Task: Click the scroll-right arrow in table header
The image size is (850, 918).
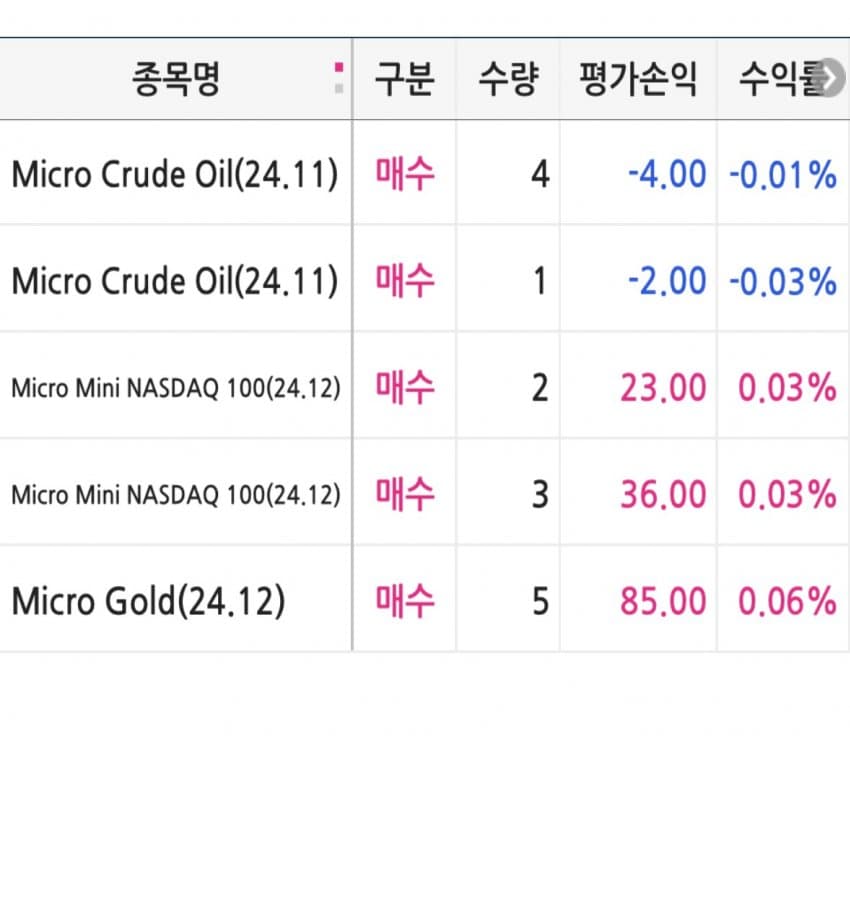Action: coord(831,79)
